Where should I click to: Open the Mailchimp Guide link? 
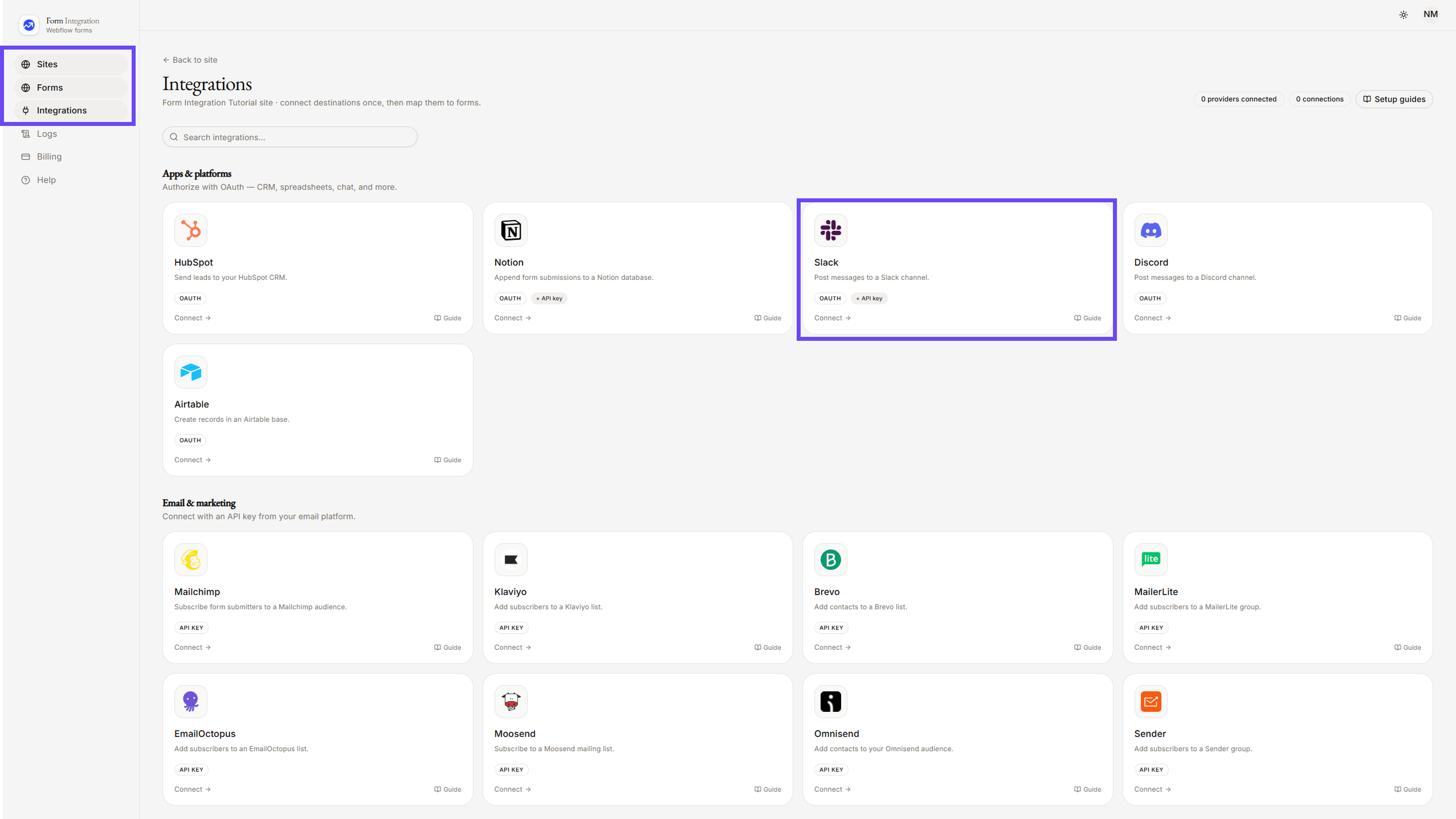(447, 647)
